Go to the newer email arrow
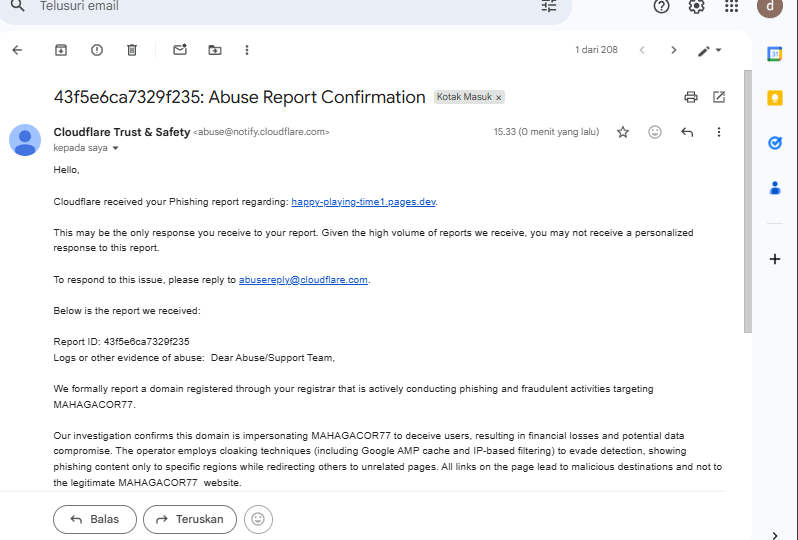Screen dimensions: 798x540 tap(642, 50)
